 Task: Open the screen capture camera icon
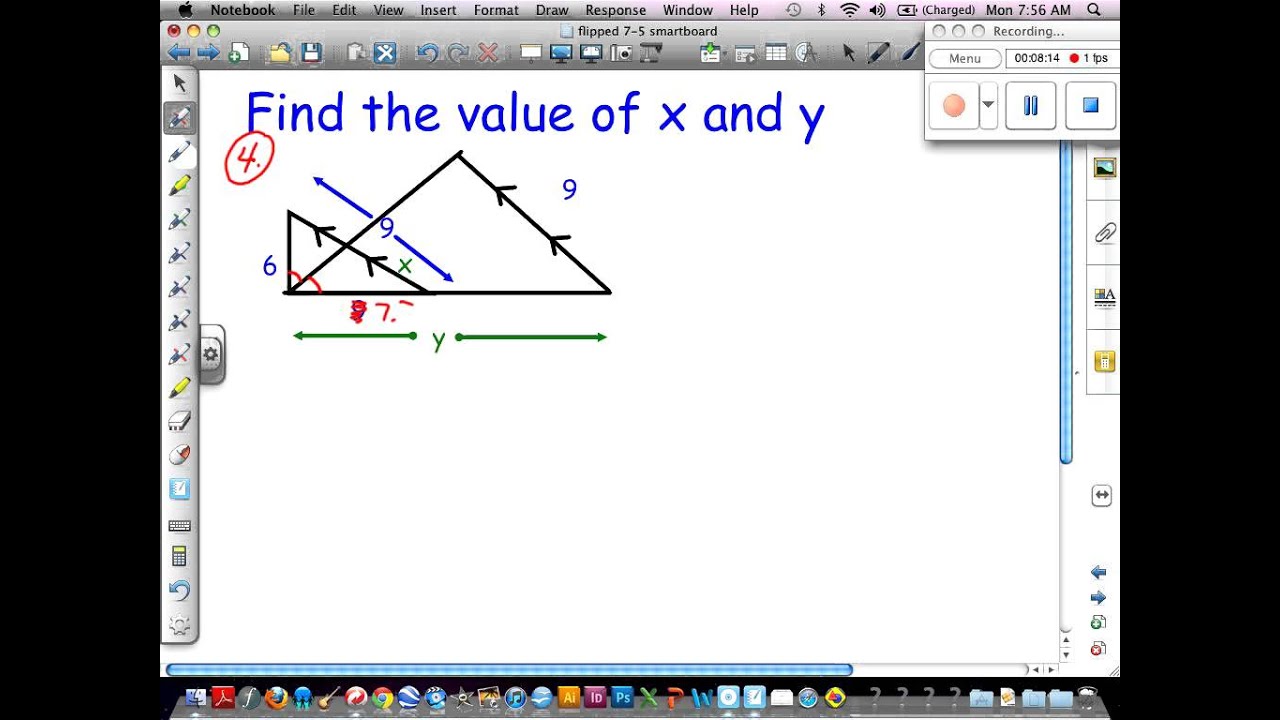pos(621,53)
